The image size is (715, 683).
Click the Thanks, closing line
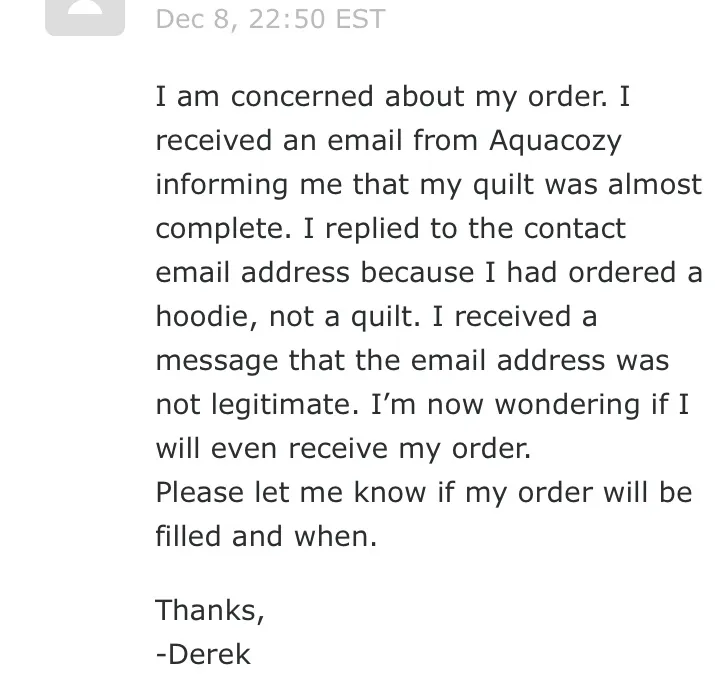(210, 611)
